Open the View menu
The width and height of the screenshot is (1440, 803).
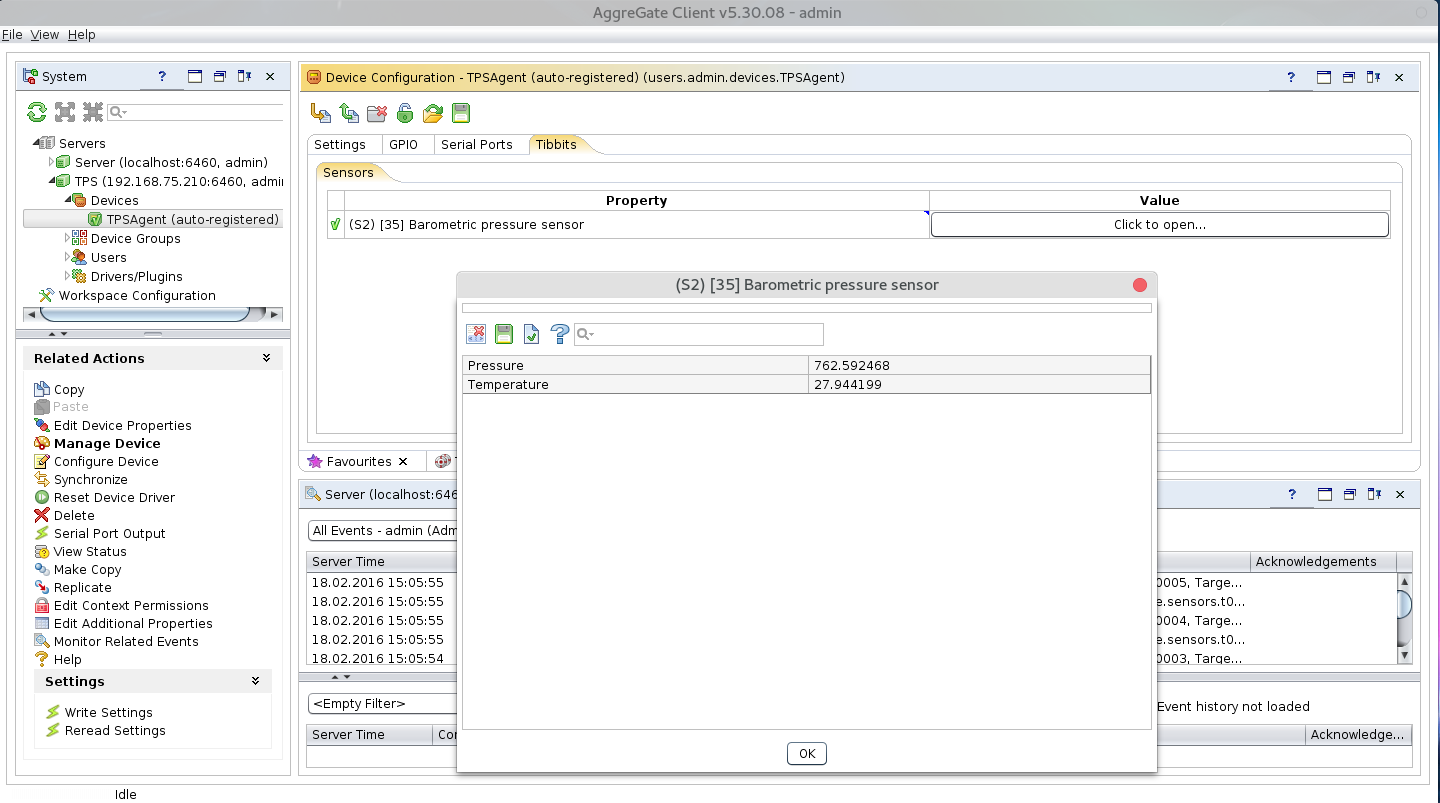click(x=45, y=34)
